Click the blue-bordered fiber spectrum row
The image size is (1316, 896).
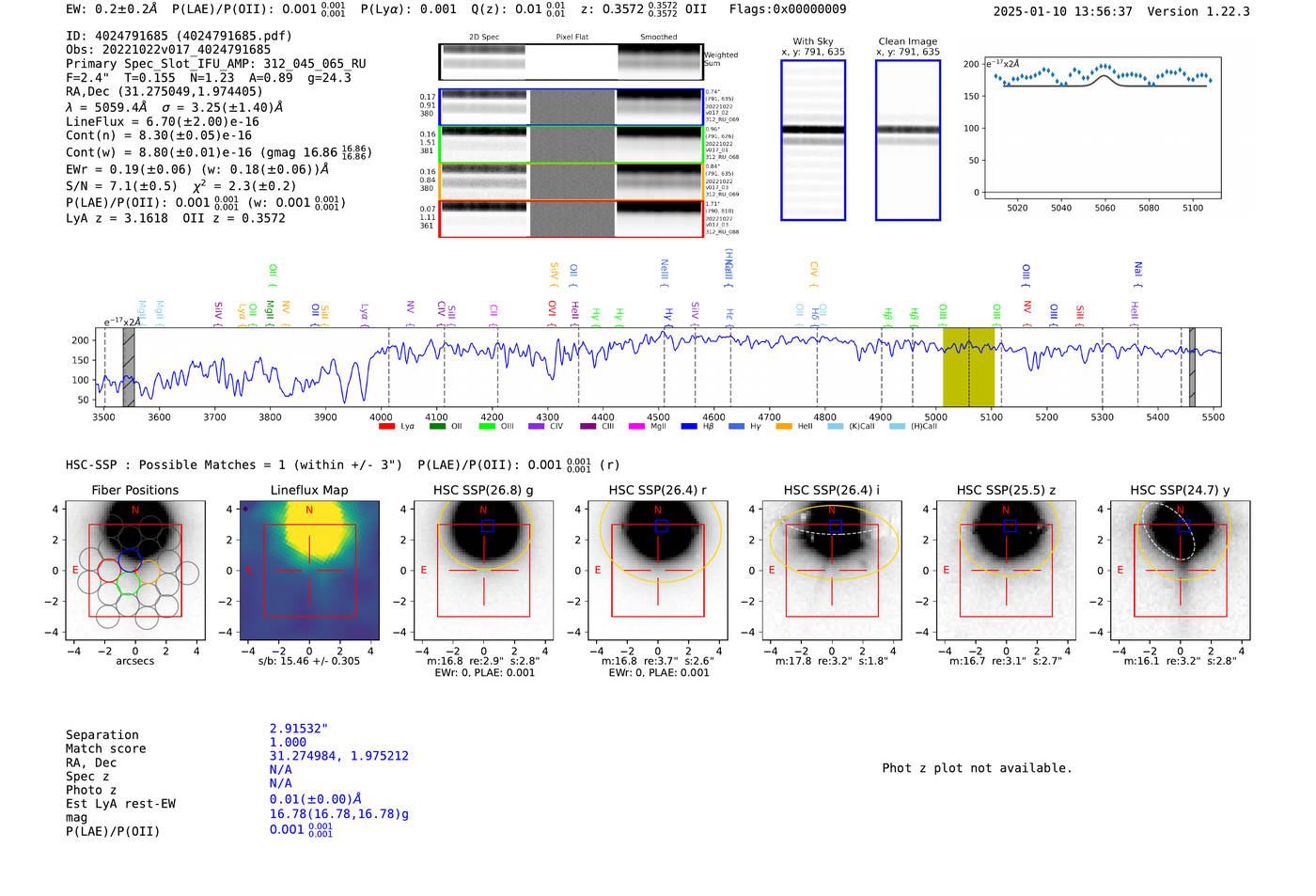point(572,107)
